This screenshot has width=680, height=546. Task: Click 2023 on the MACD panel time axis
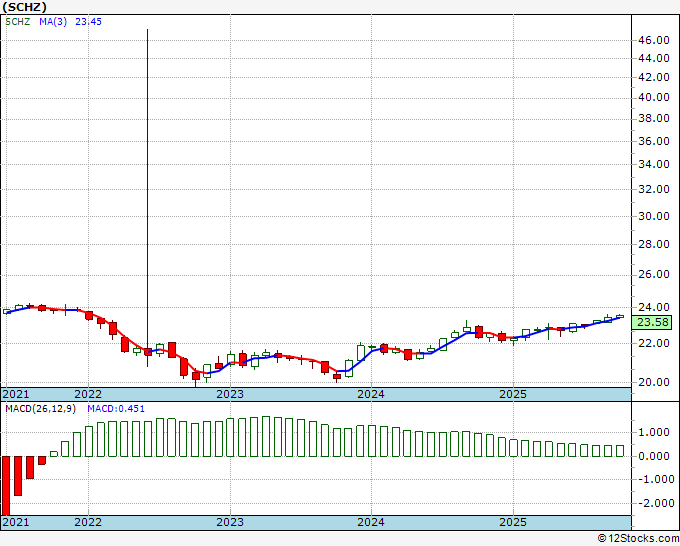[x=230, y=522]
